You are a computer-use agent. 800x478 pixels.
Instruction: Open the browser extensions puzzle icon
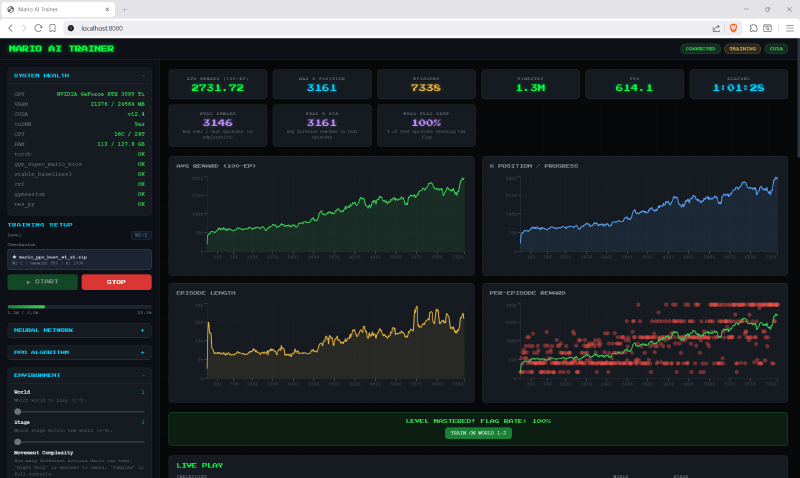pyautogui.click(x=752, y=28)
